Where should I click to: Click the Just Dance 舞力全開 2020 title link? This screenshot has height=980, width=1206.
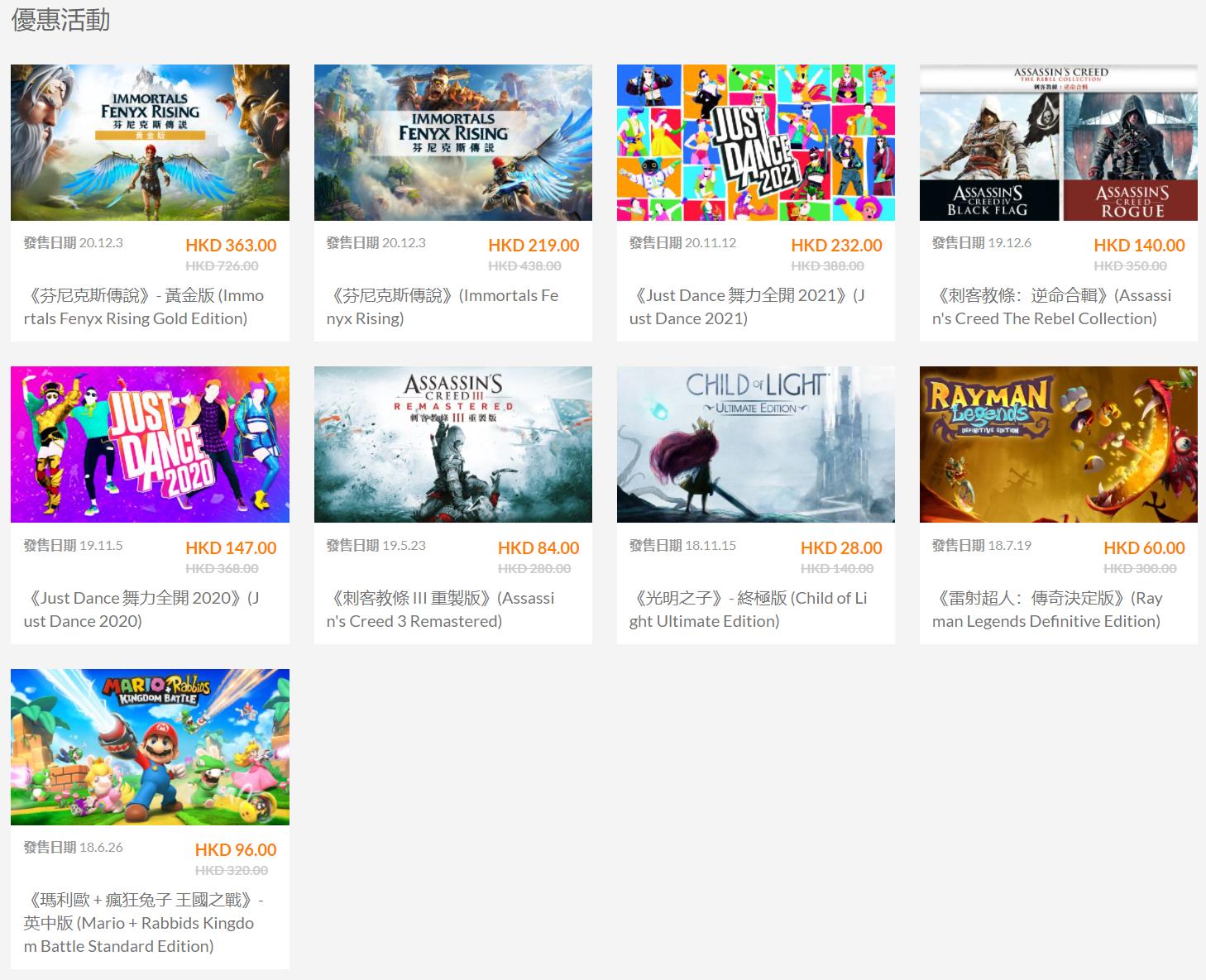(141, 610)
